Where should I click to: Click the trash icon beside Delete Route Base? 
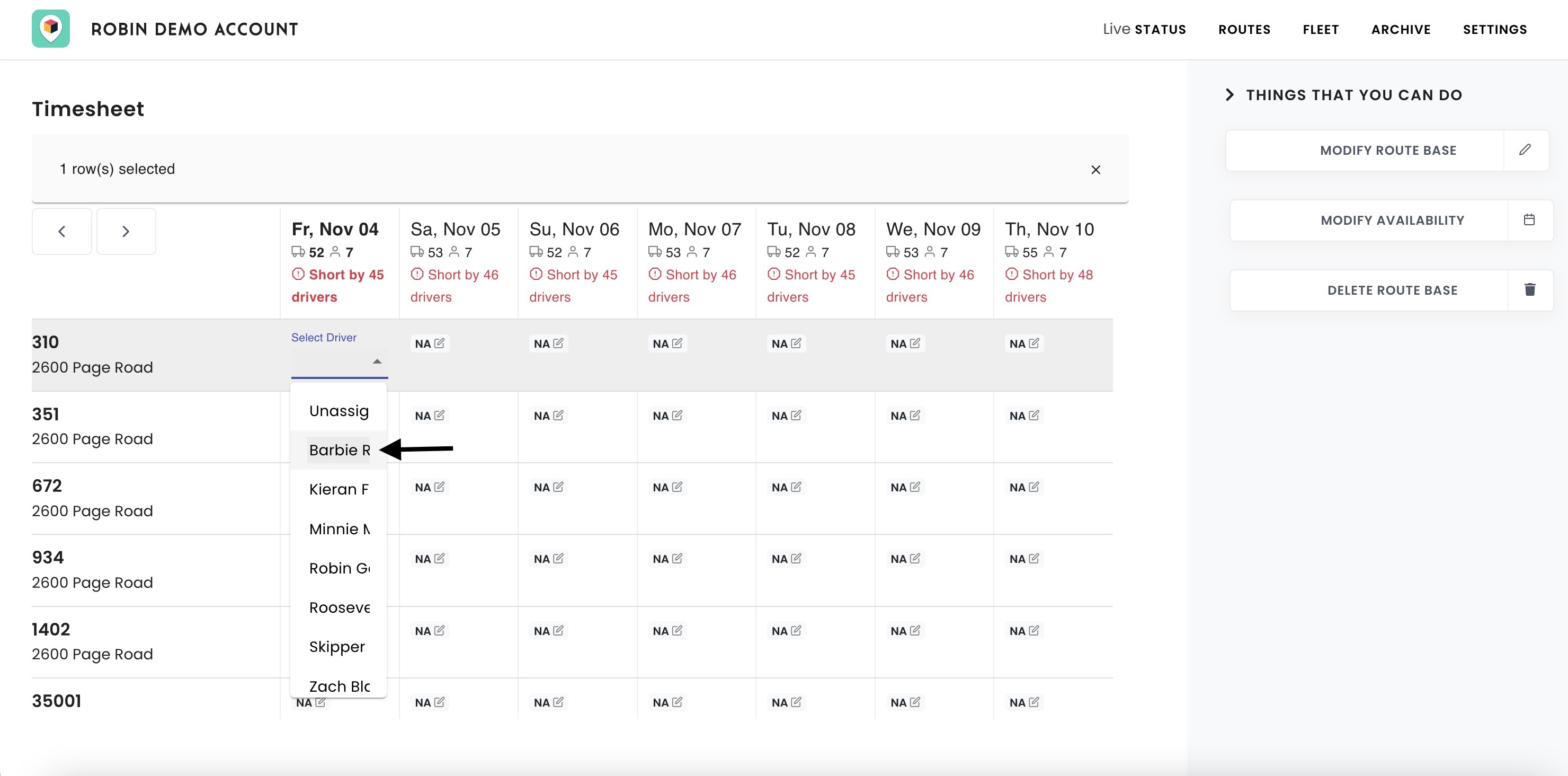coord(1530,290)
